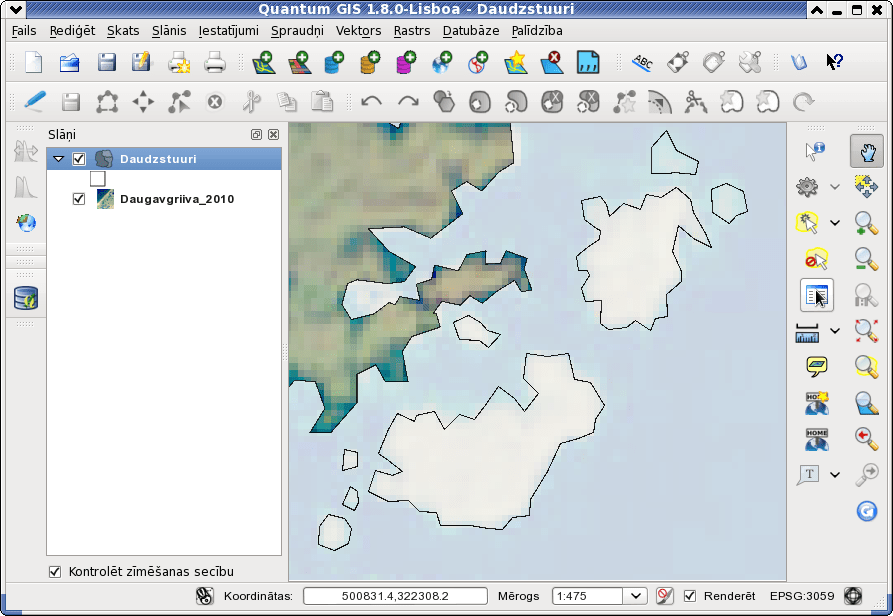The image size is (893, 616).
Task: Select the Node tool icon
Action: click(x=179, y=102)
